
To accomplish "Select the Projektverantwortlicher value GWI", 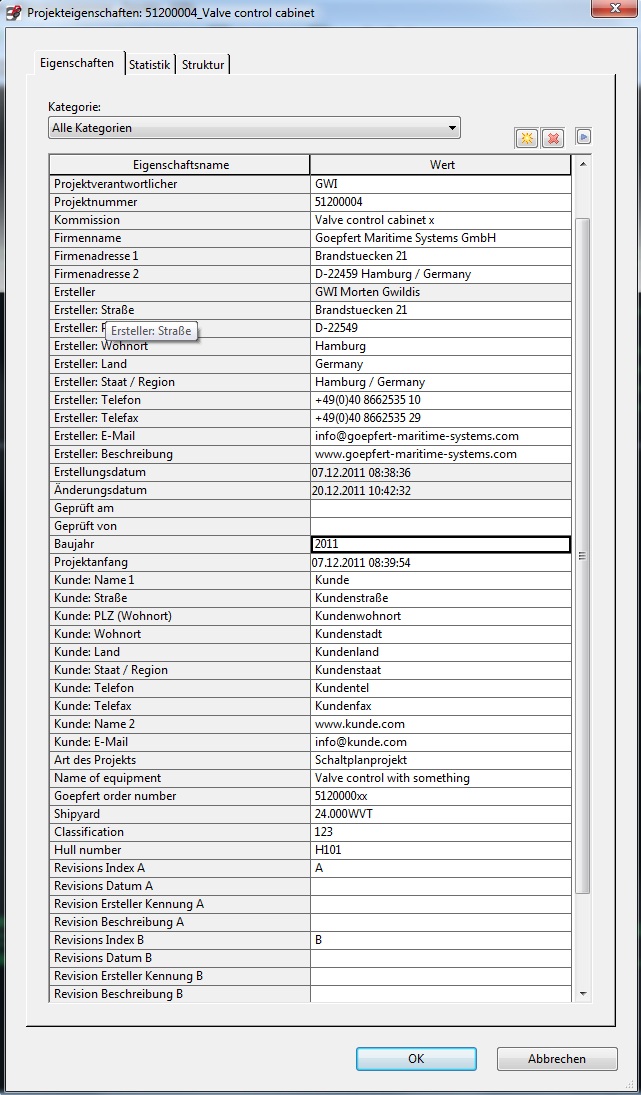I will pyautogui.click(x=441, y=184).
